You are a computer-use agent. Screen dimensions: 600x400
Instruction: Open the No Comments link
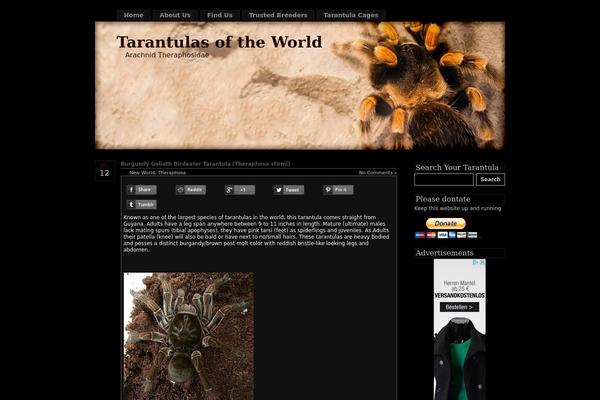(x=377, y=173)
